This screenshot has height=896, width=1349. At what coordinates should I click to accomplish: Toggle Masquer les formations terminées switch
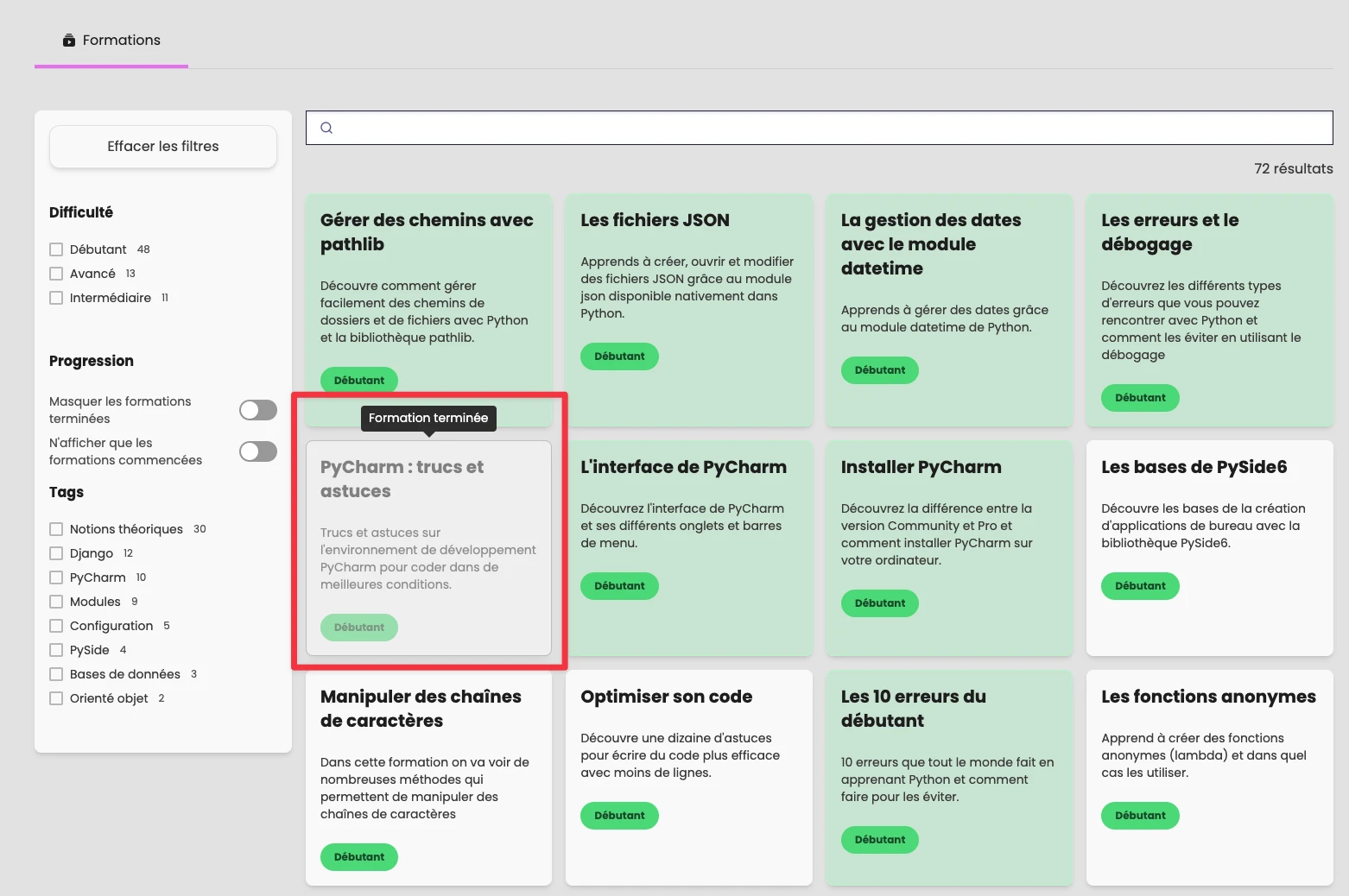point(257,410)
